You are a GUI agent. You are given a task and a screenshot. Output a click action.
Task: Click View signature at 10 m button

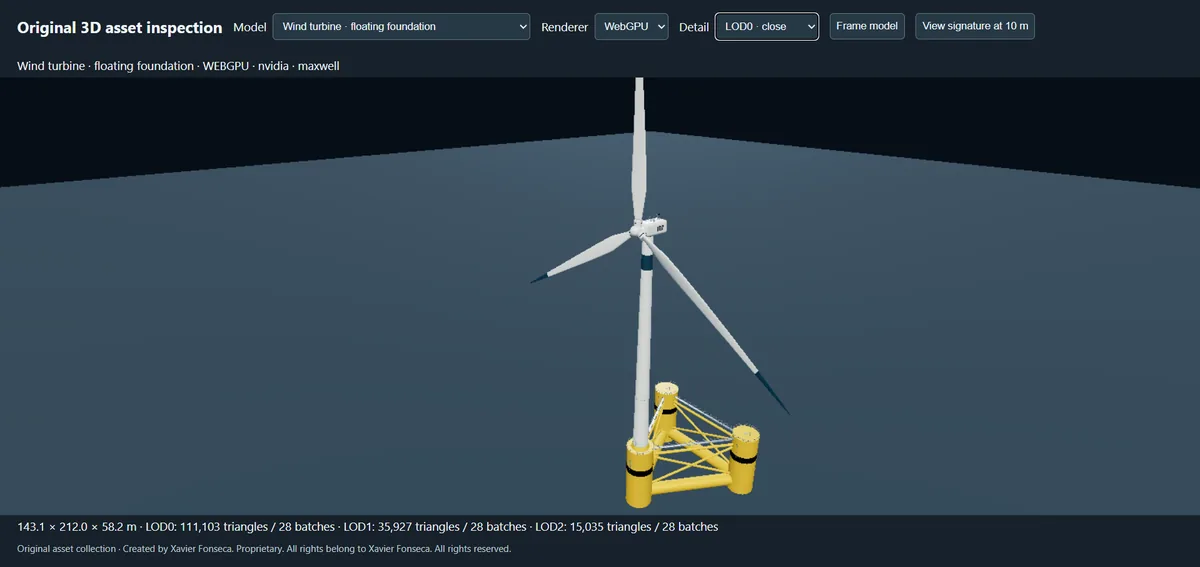click(x=975, y=26)
